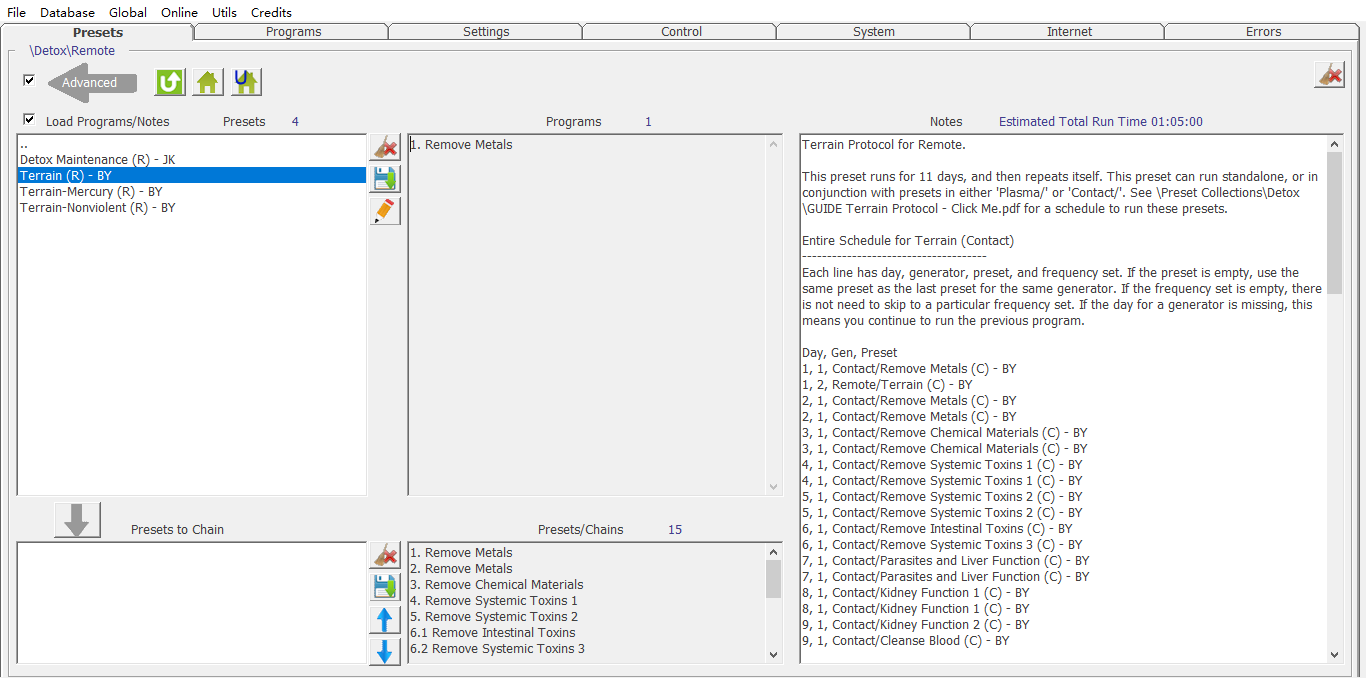Click the Presets/Chains list scroll down arrow

[773, 654]
